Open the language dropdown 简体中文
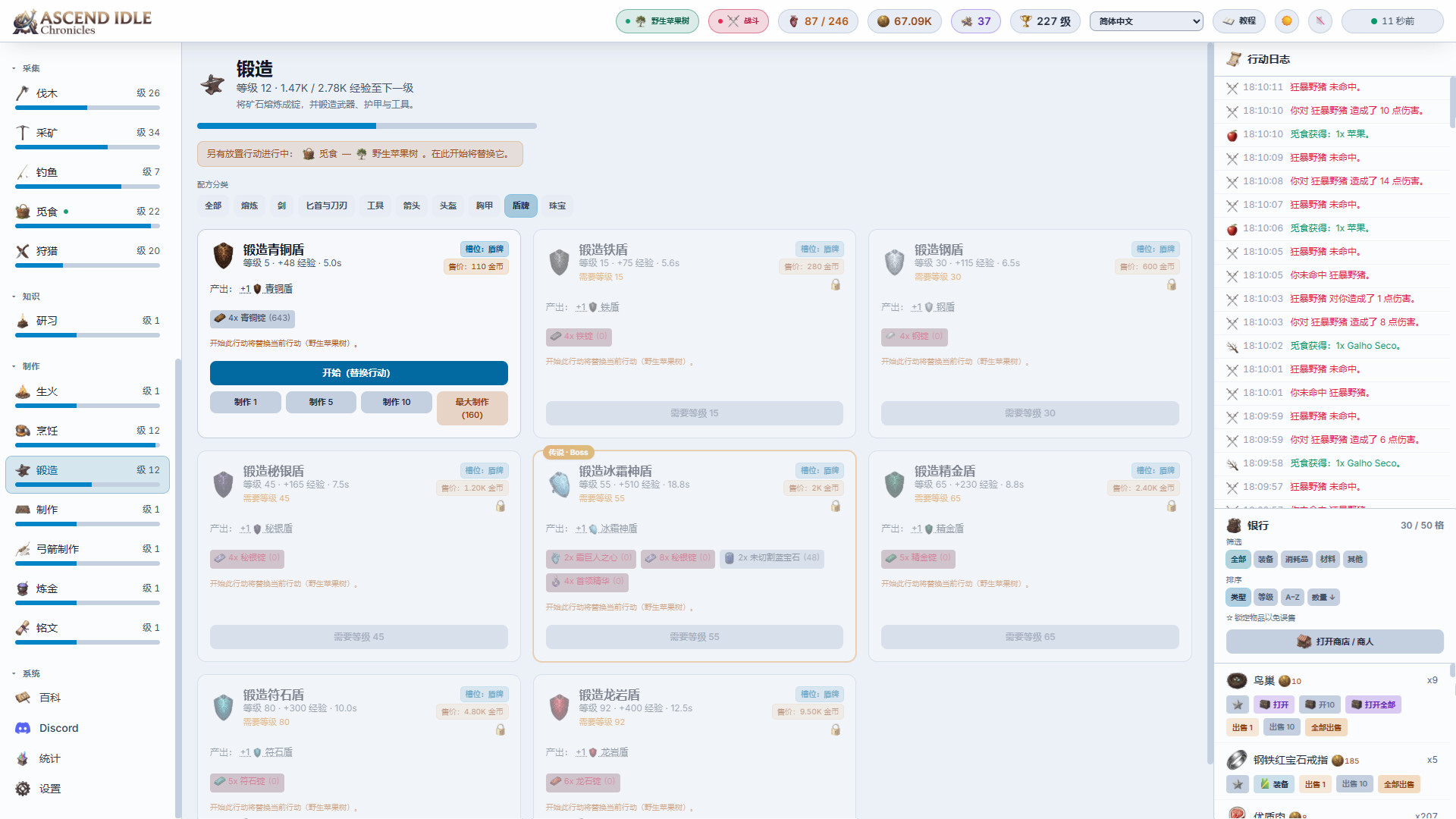1456x819 pixels. (1147, 21)
